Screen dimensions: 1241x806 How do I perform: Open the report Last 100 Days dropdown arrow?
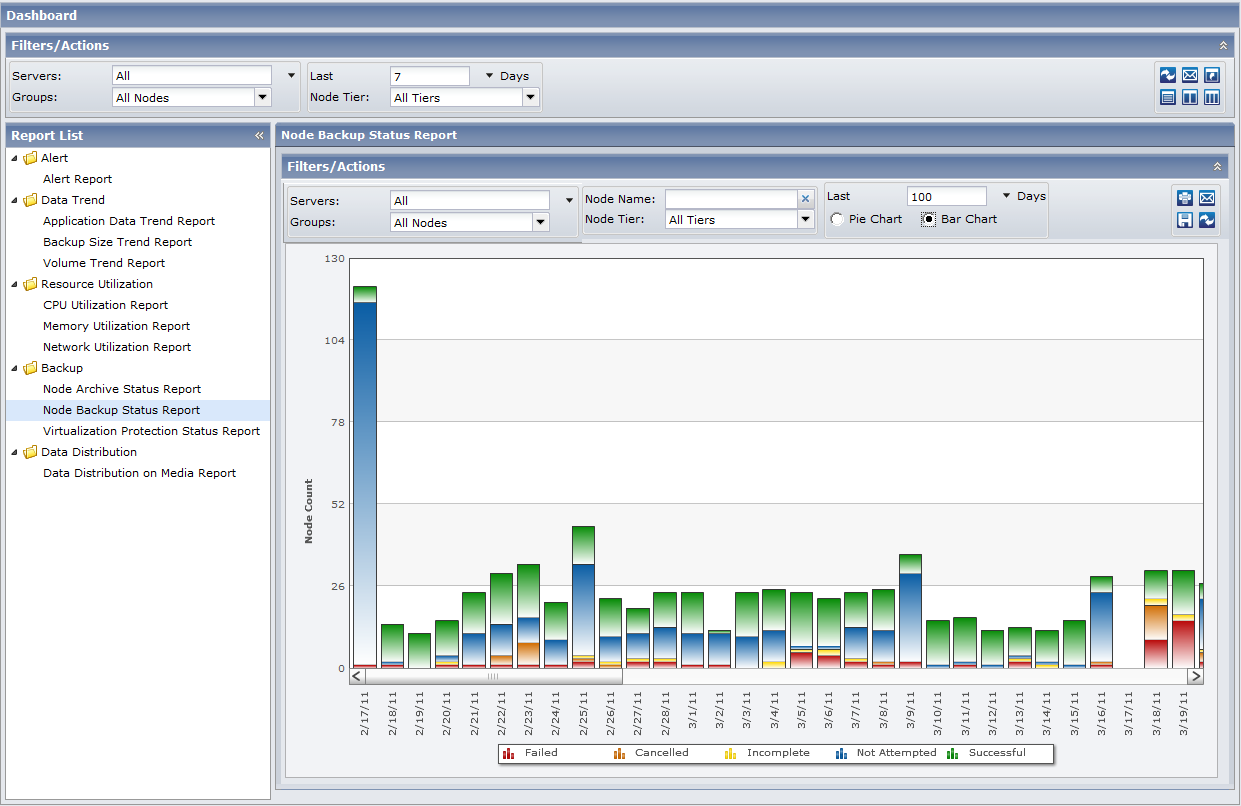1007,196
